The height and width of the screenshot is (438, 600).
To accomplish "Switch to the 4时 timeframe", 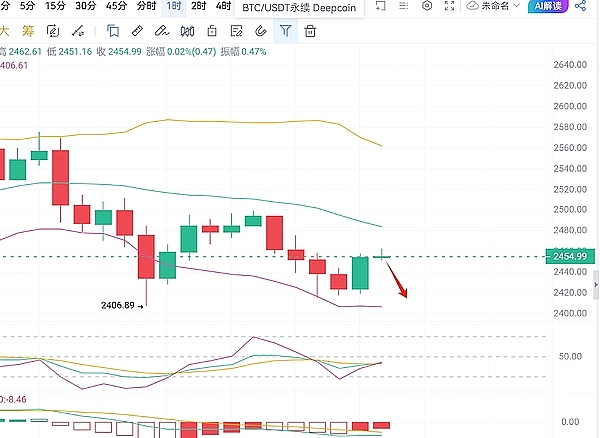I will [223, 6].
